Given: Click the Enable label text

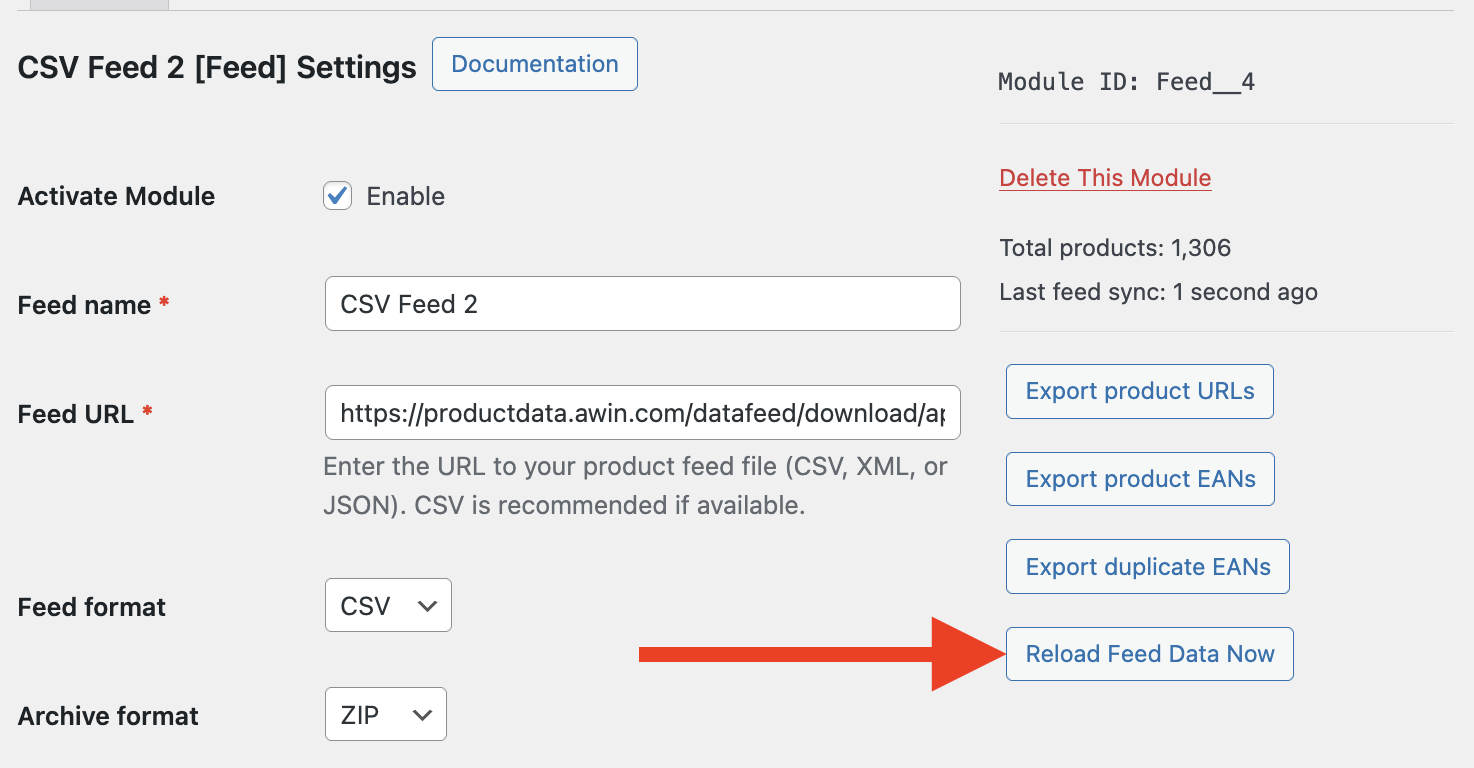Looking at the screenshot, I should [x=405, y=196].
